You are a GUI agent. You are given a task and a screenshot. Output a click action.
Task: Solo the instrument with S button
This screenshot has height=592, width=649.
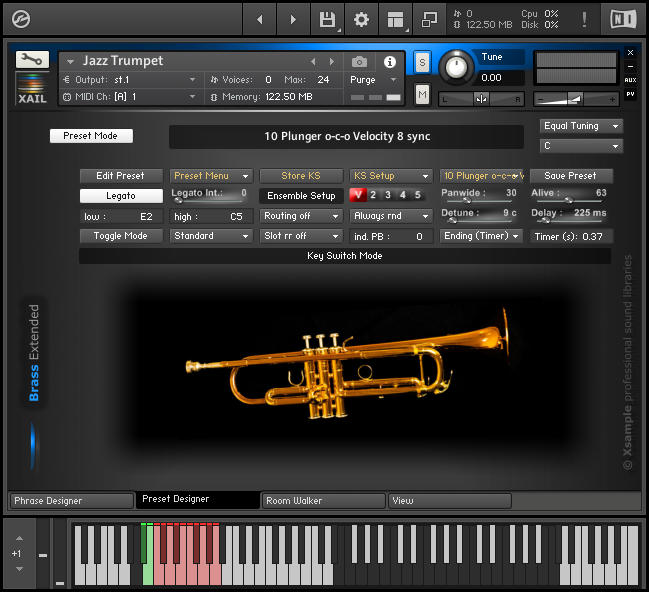[x=422, y=62]
